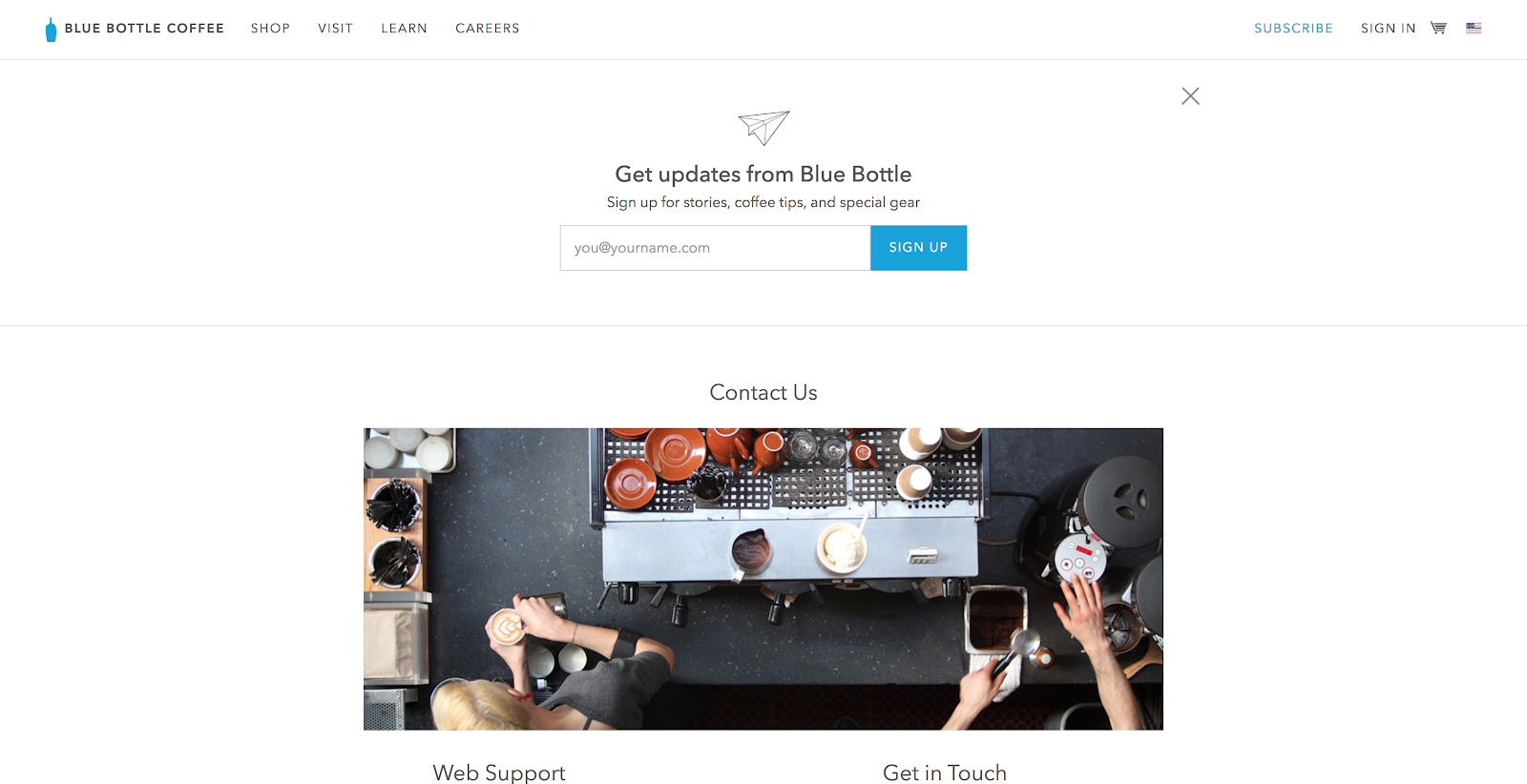Click the stories, coffee tips subtext line
This screenshot has width=1527, height=784.
pos(763,202)
